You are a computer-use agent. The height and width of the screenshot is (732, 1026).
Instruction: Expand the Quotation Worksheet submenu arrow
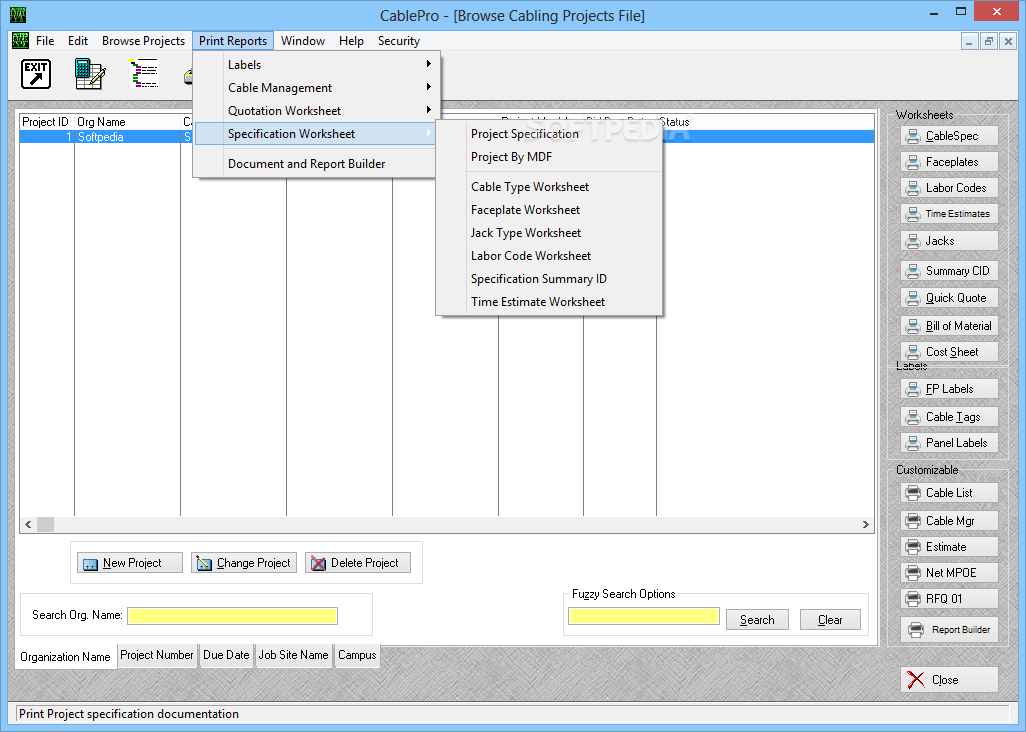pos(429,110)
